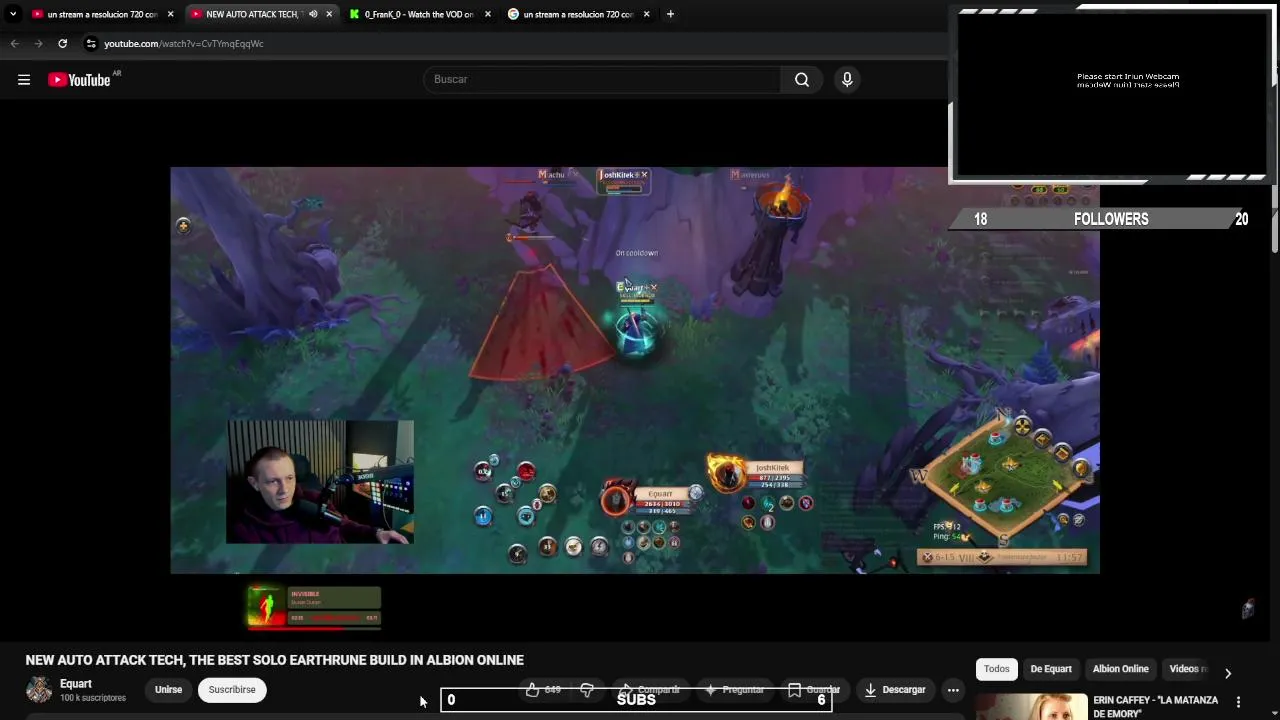Viewport: 1280px width, 720px height.
Task: Open options menu for ERIN CAFFEY video
Action: pyautogui.click(x=1238, y=702)
